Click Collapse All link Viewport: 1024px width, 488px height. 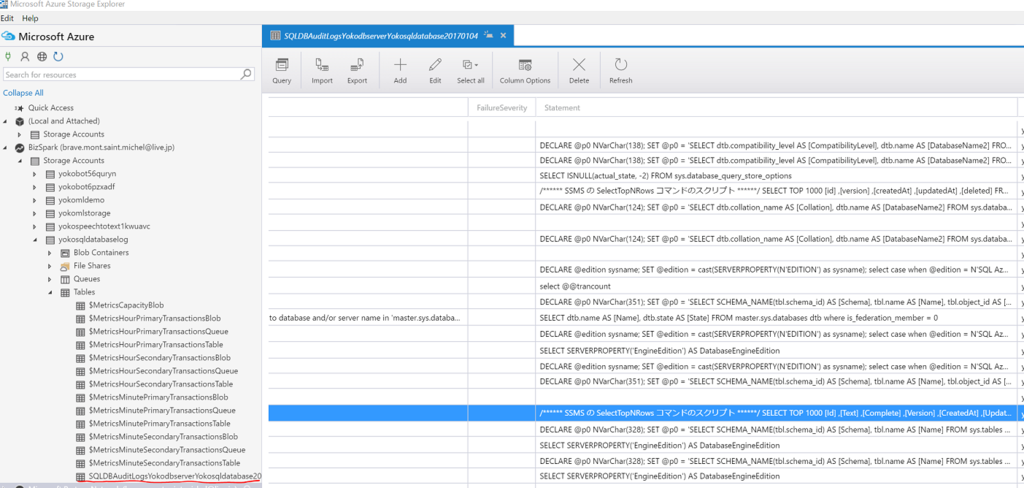pyautogui.click(x=23, y=93)
